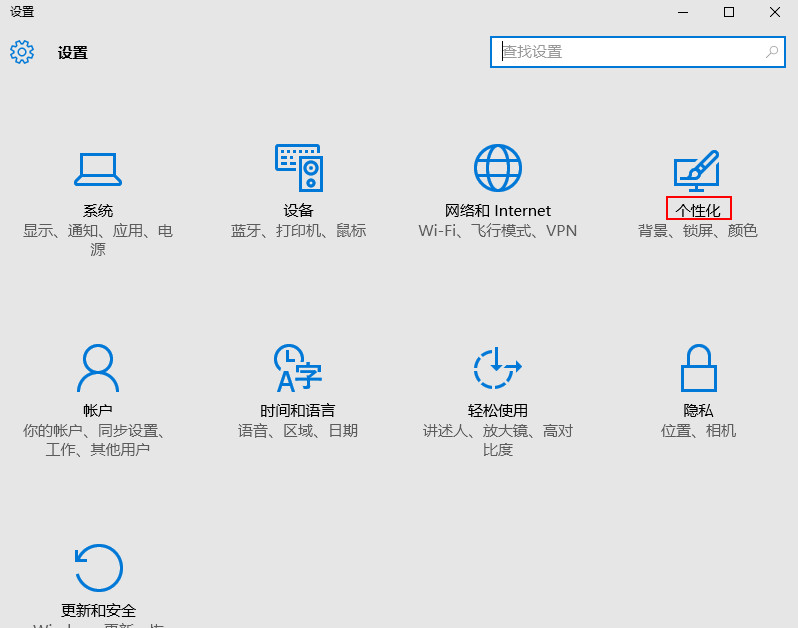Click the 轻松使用 label
This screenshot has width=798, height=628.
point(498,410)
